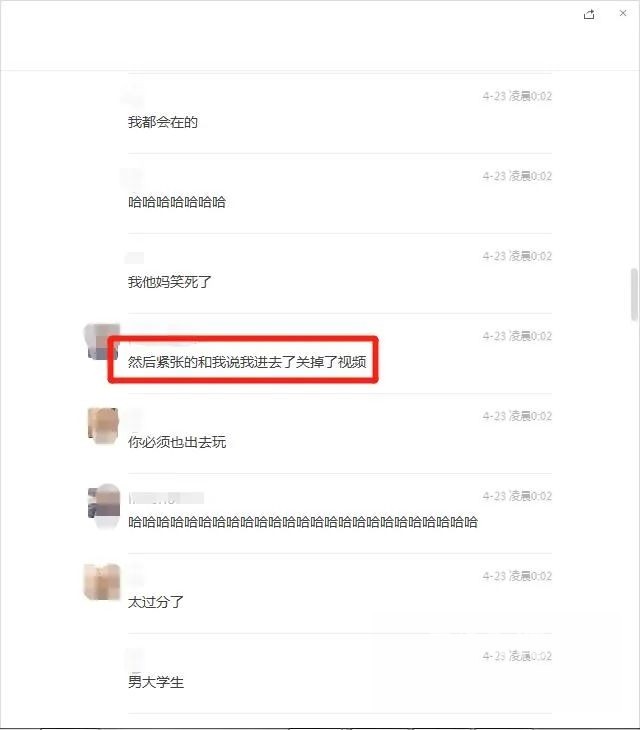Open avatar beside the long 哈哈哈 message
This screenshot has width=640, height=730.
(x=104, y=506)
